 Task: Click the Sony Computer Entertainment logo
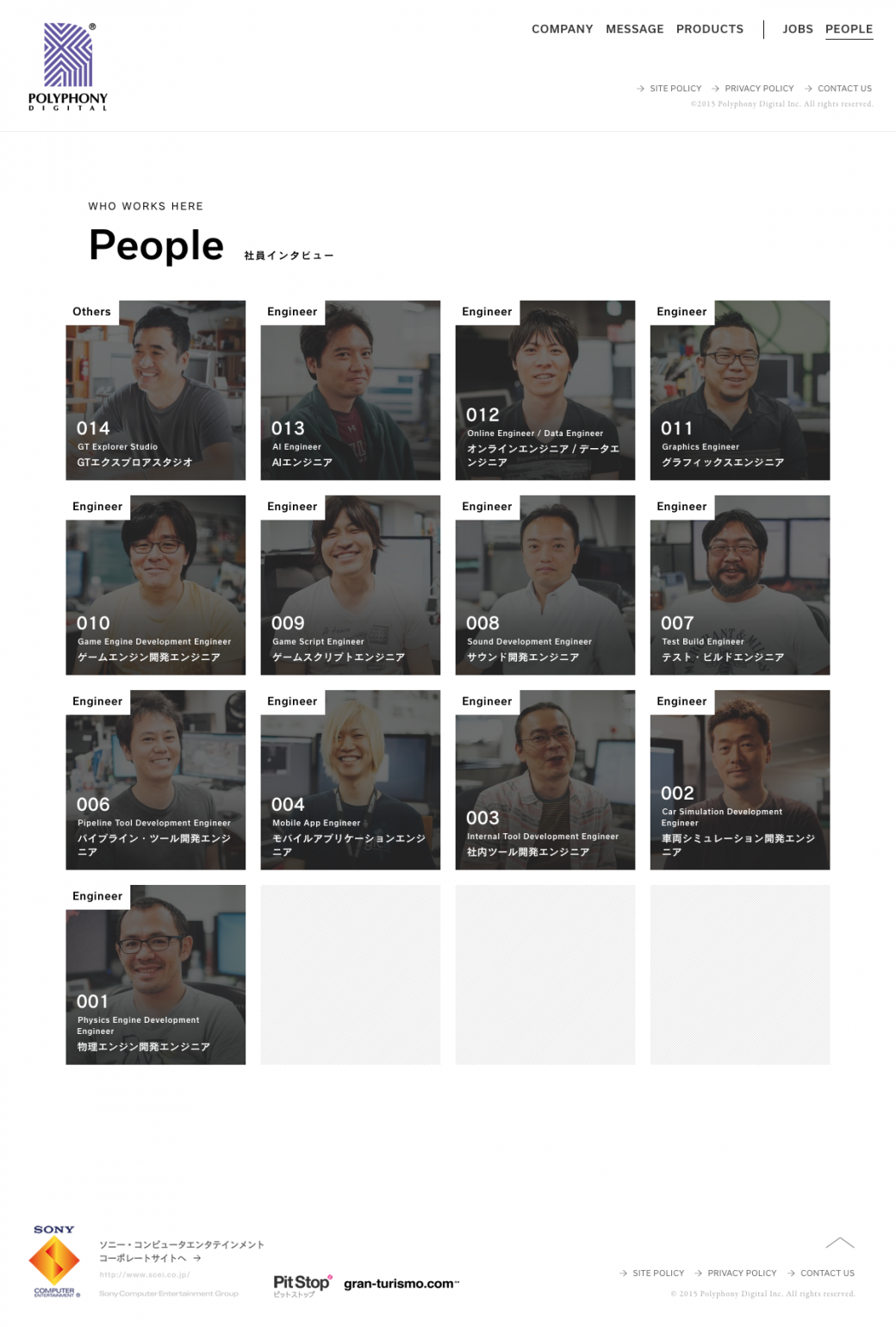(54, 1261)
